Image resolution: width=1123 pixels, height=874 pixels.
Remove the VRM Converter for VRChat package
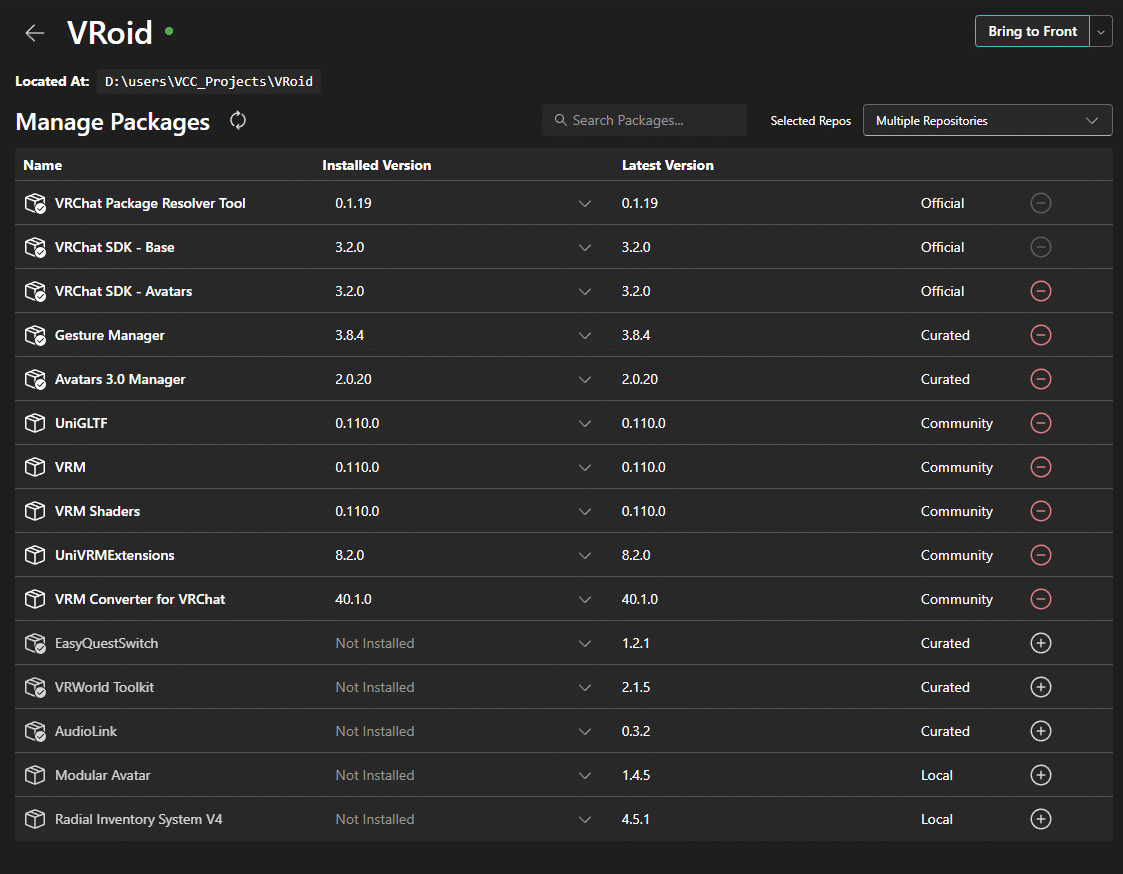[x=1040, y=599]
